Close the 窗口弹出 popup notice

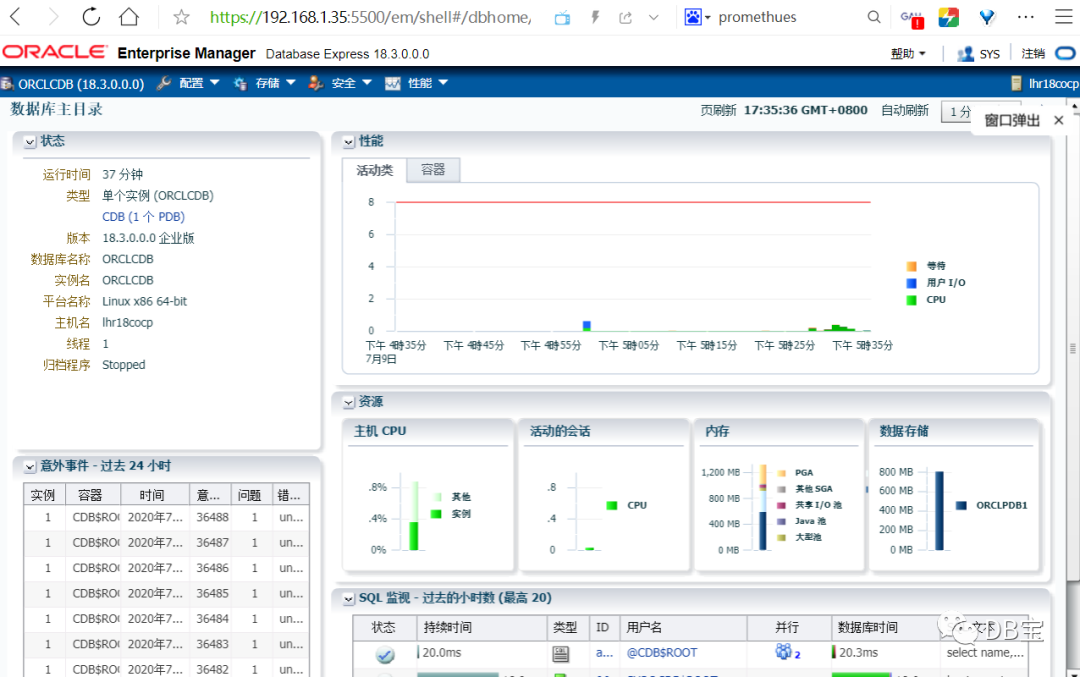[1059, 121]
